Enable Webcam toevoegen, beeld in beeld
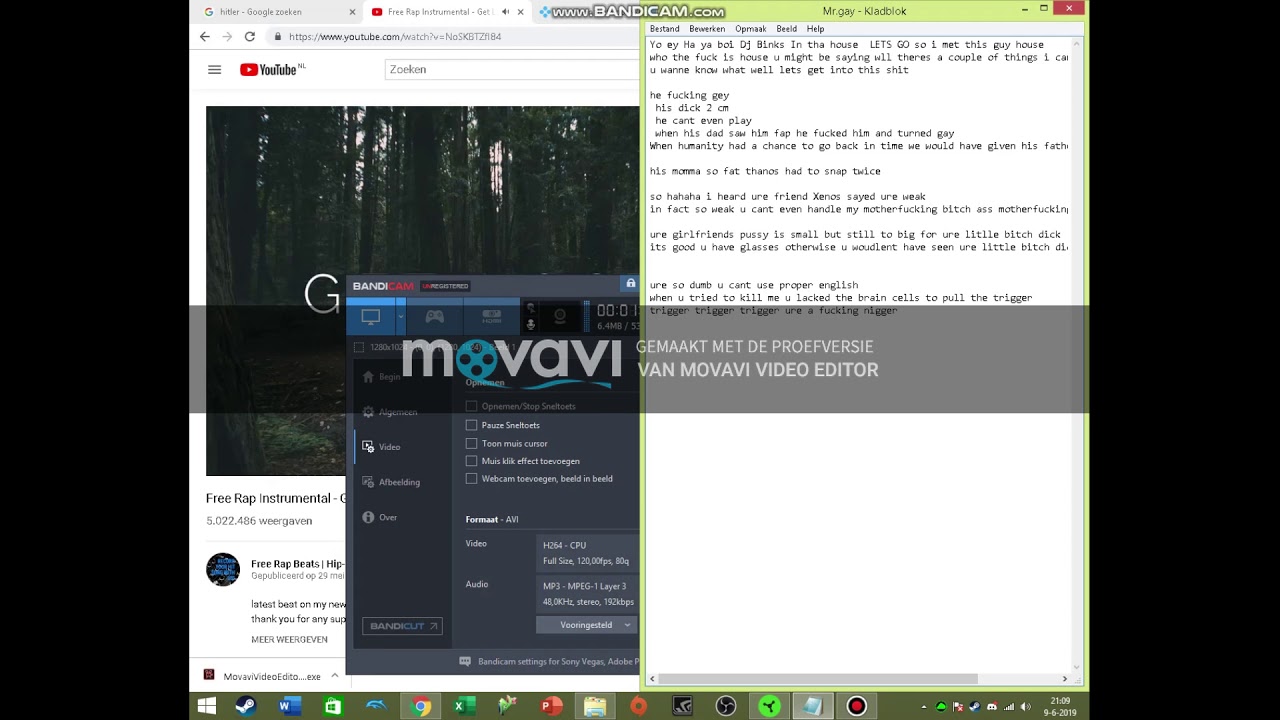1280x720 pixels. 471,479
